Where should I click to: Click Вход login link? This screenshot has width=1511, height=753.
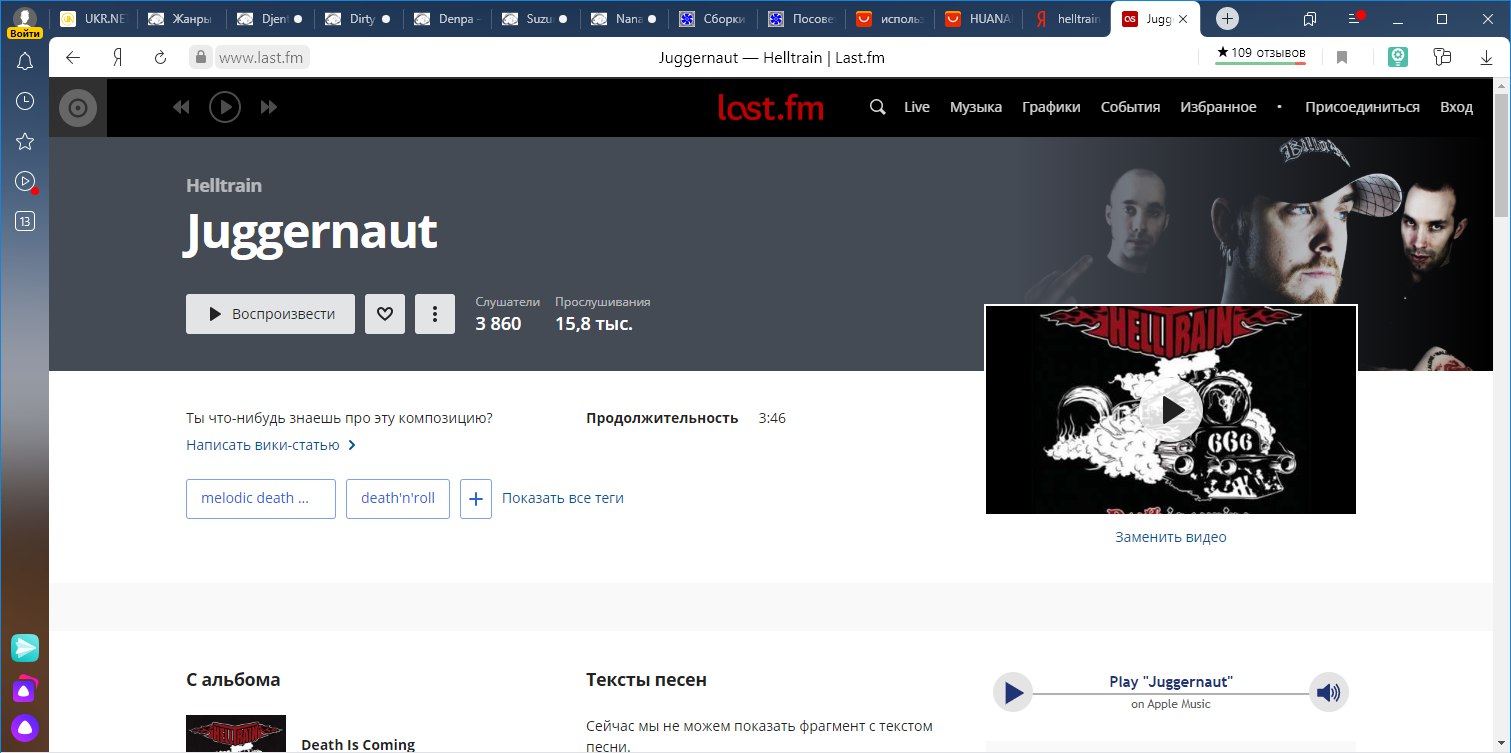click(1456, 107)
